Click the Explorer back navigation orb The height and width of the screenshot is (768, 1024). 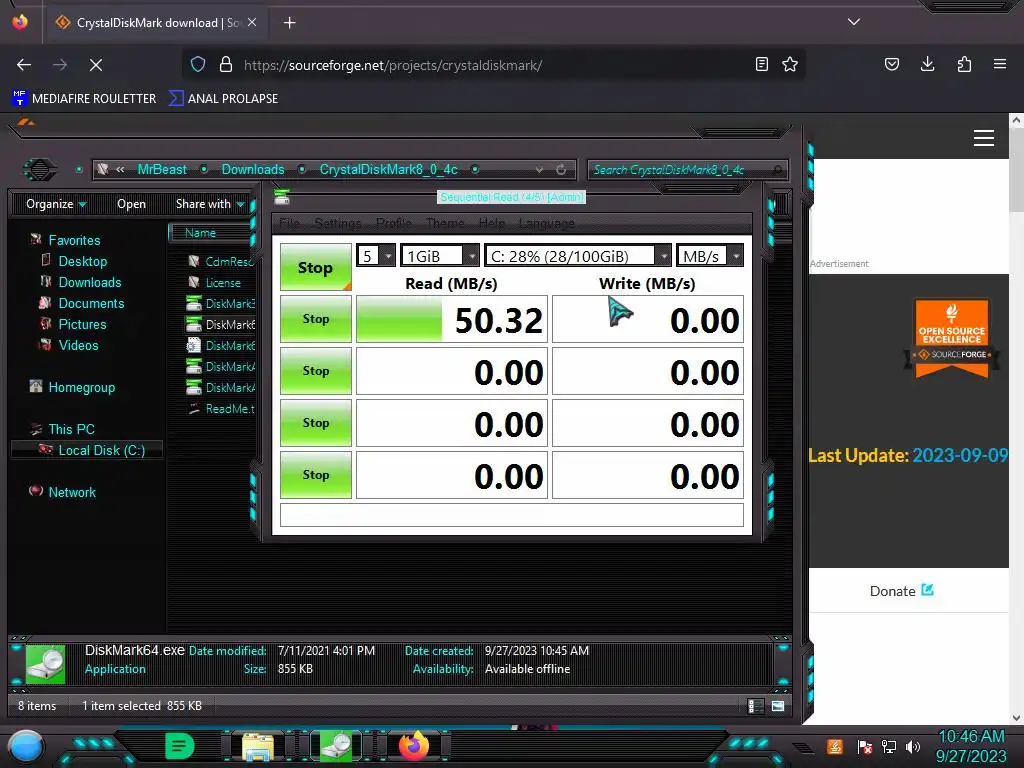tap(40, 170)
